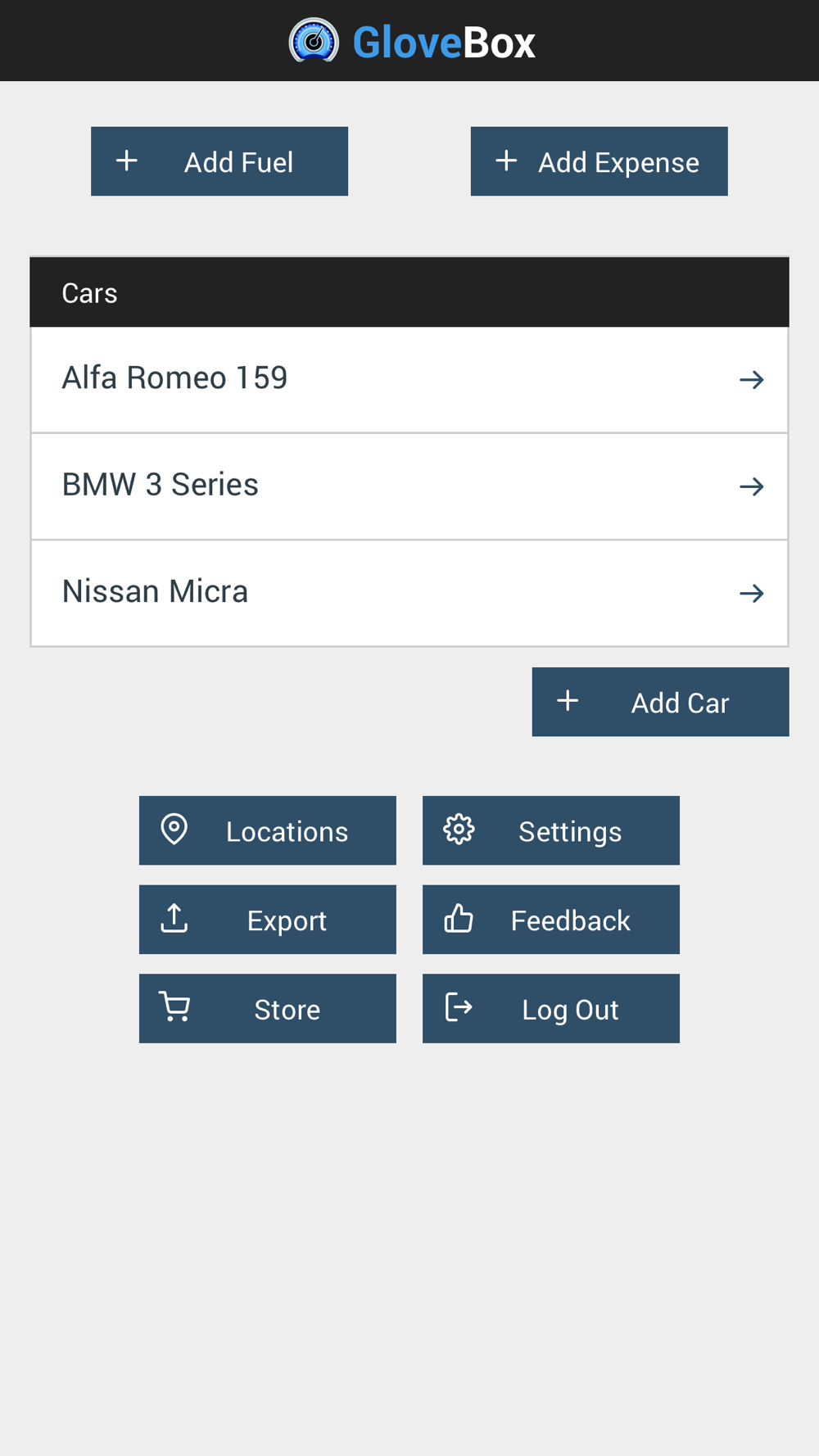Screen dimensions: 819x1456
Task: Tap the Add Expense button label
Action: [x=618, y=163]
